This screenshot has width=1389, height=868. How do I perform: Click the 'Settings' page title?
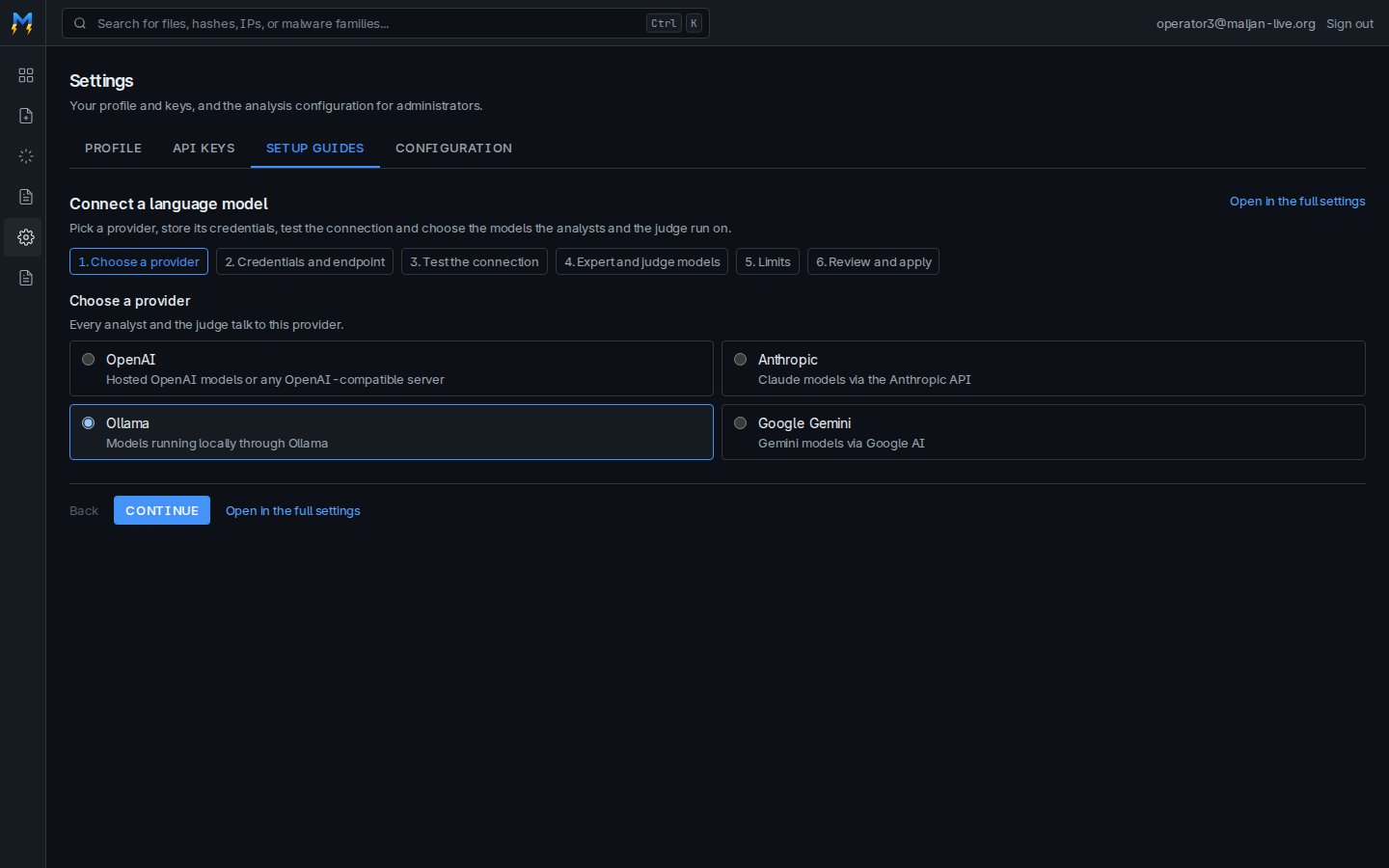pos(101,81)
